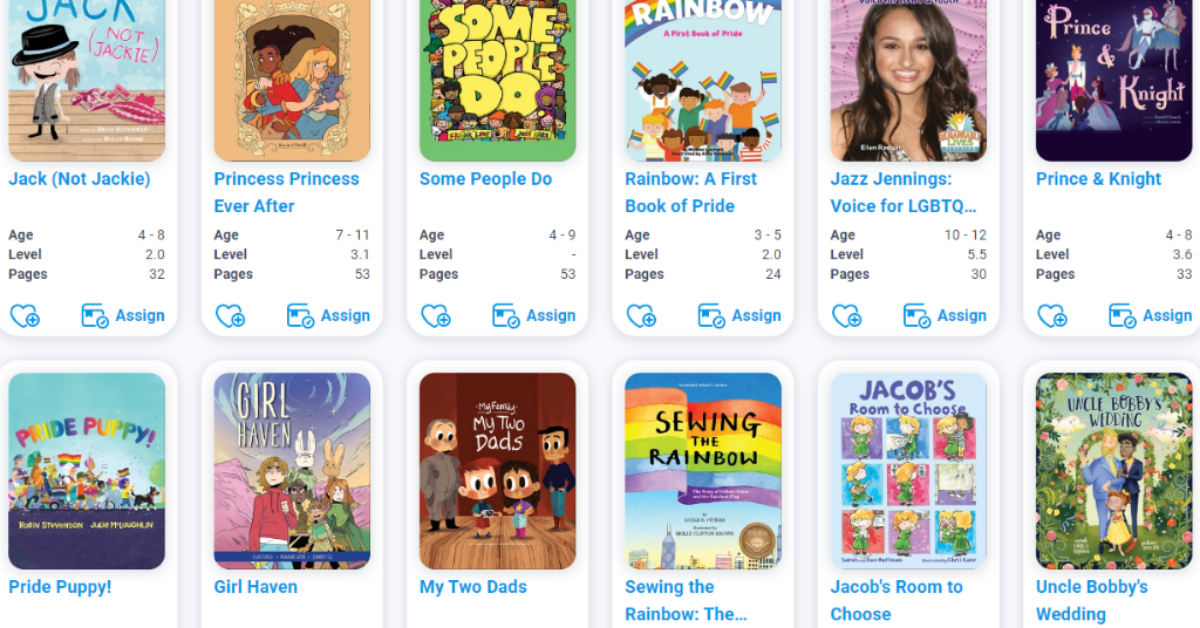The image size is (1200, 628).
Task: Select the Girl Haven cover thumbnail
Action: point(292,471)
